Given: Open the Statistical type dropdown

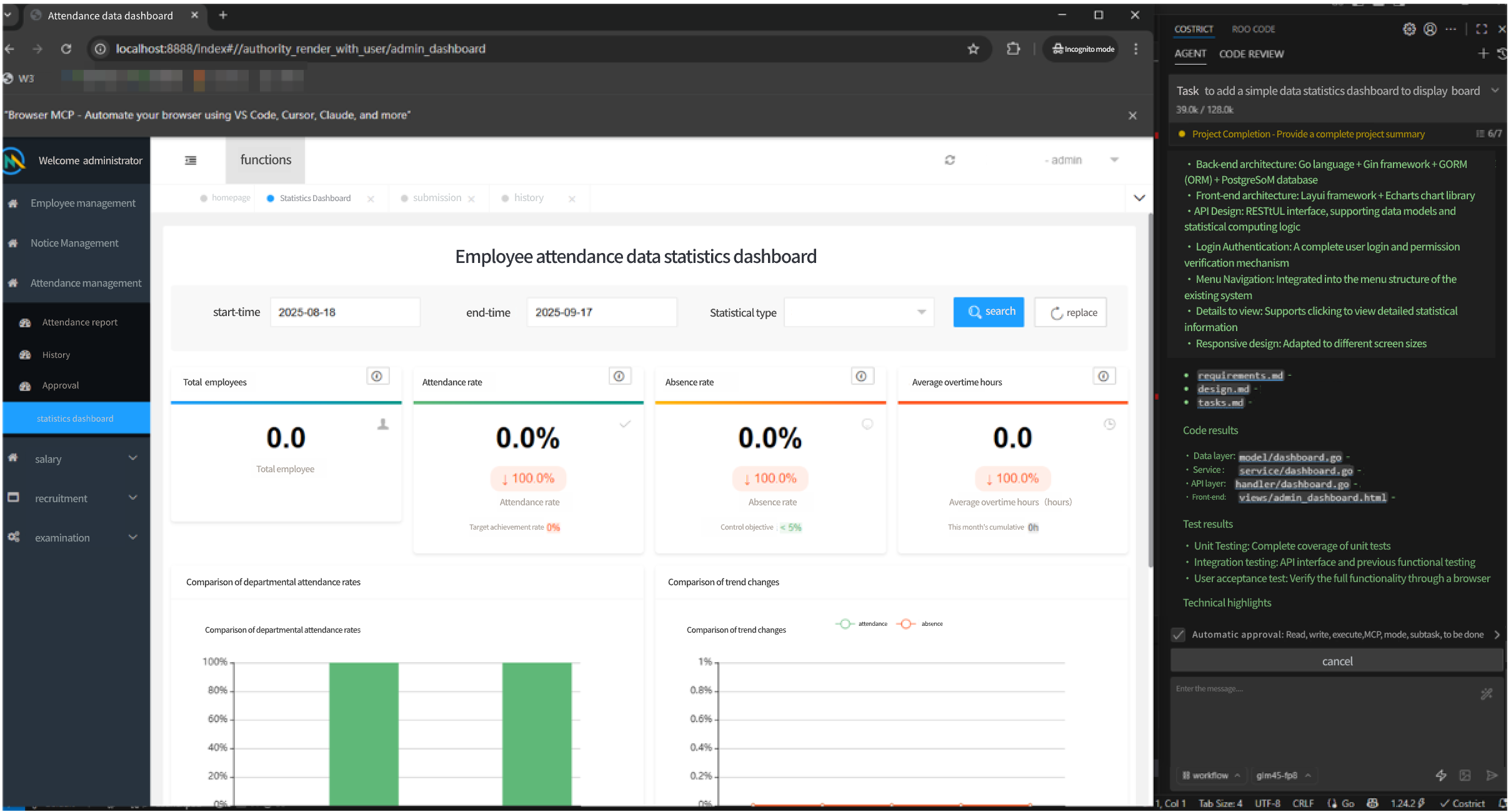Looking at the screenshot, I should (x=859, y=312).
